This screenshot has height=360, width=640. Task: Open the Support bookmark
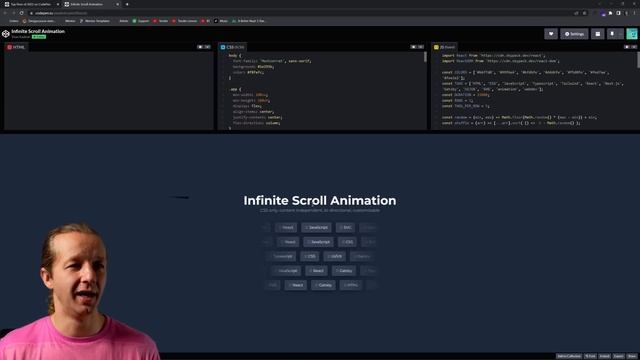(141, 21)
